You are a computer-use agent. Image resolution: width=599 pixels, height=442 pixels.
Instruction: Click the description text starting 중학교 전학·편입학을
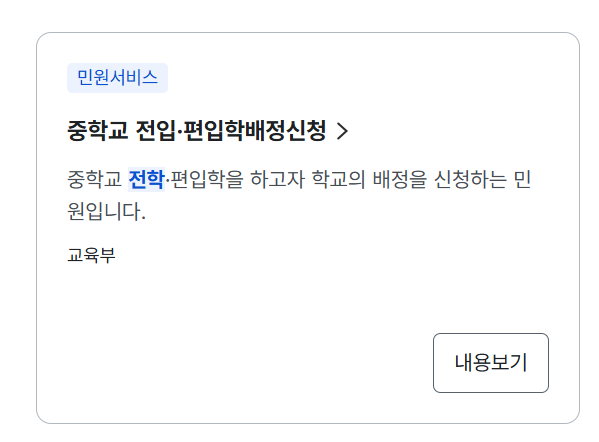click(x=299, y=195)
